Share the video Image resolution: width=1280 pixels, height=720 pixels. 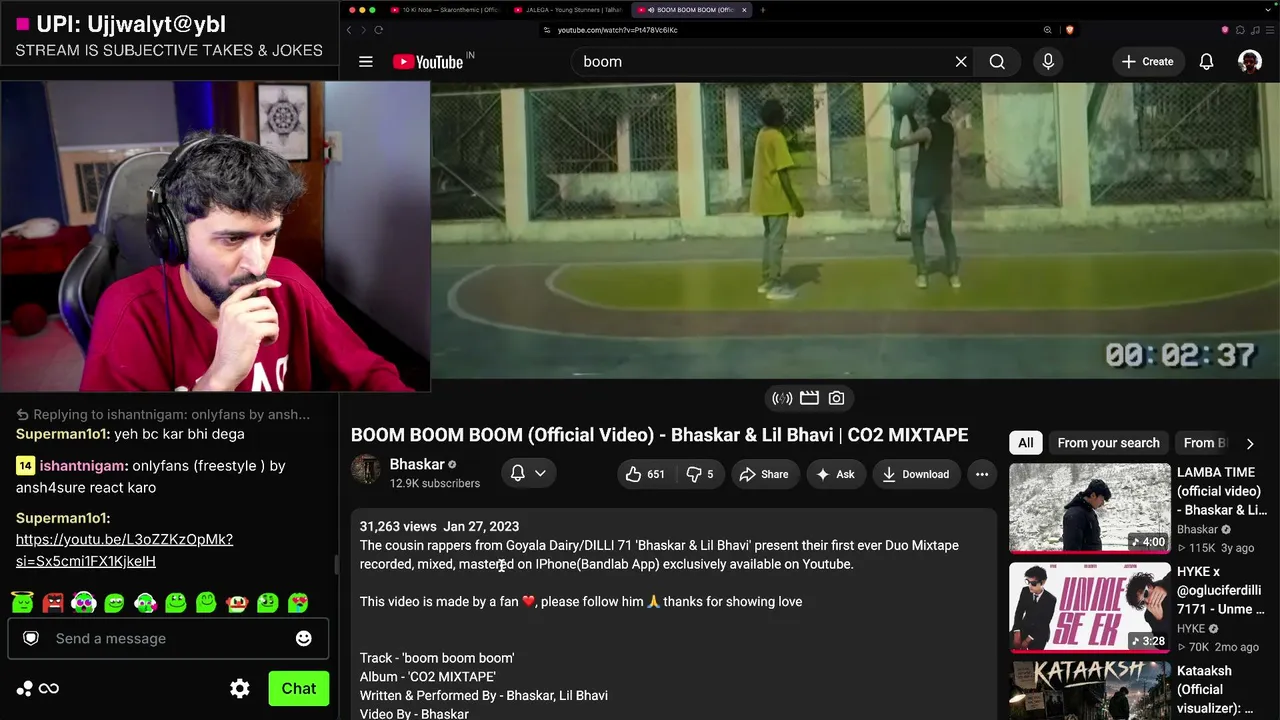pos(764,474)
